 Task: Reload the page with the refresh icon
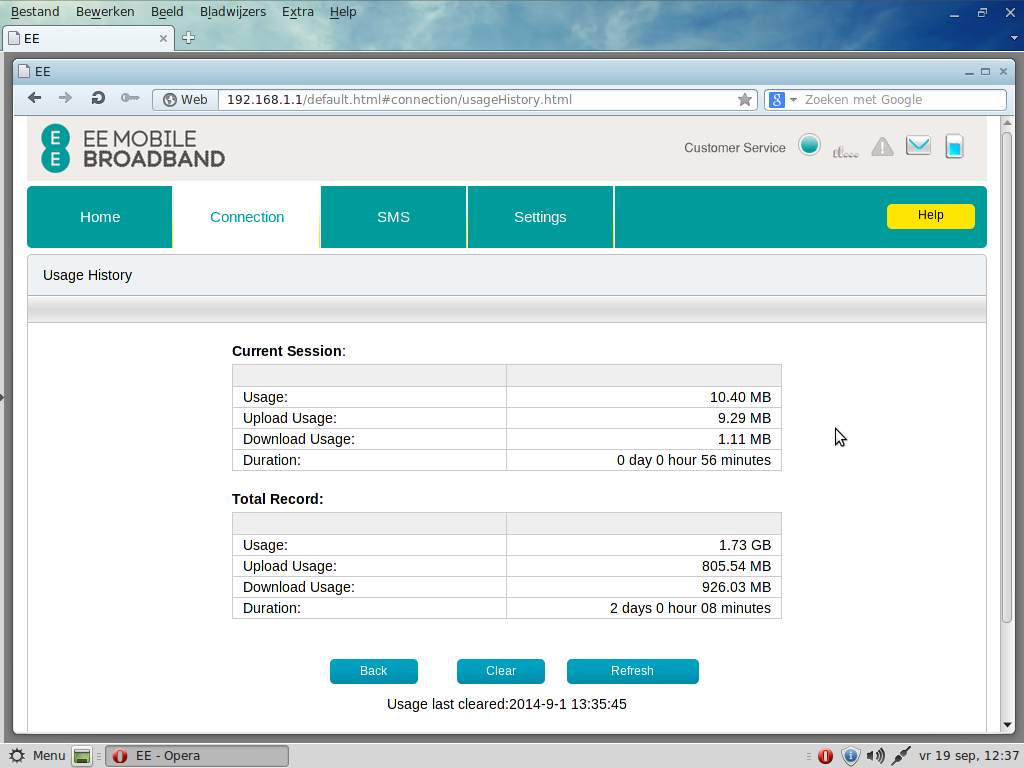pyautogui.click(x=98, y=98)
